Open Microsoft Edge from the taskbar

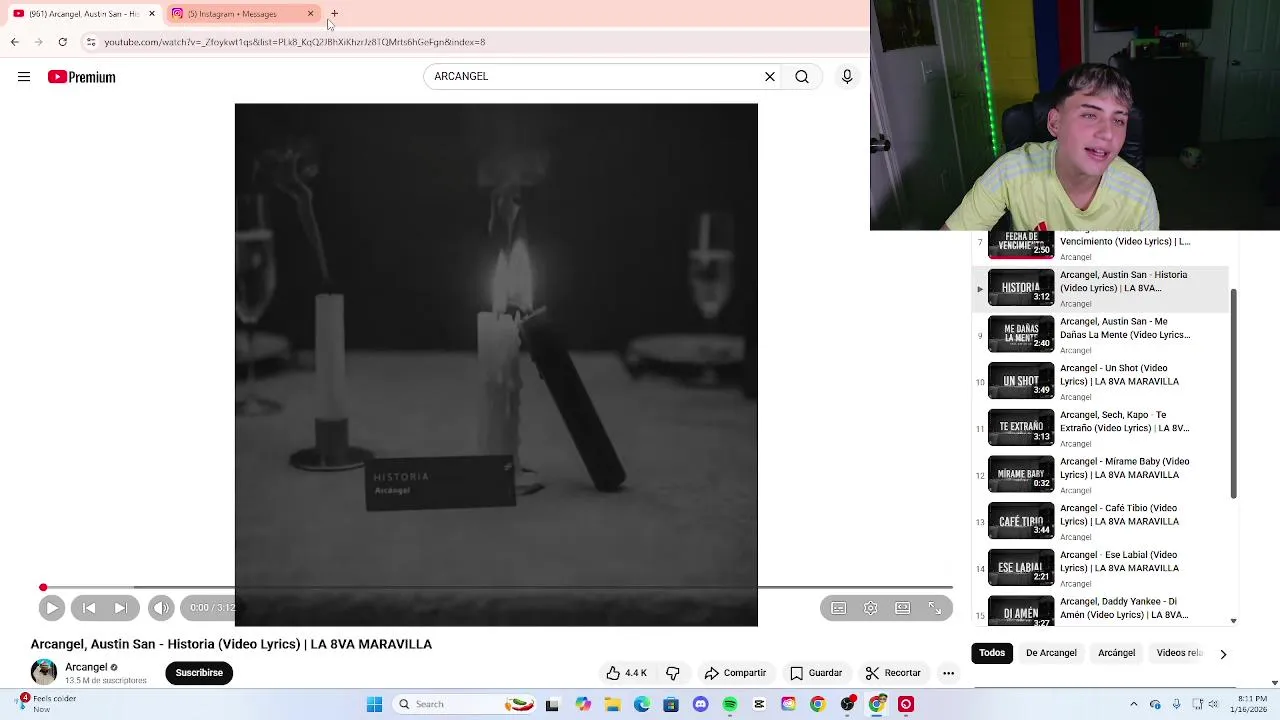point(641,705)
